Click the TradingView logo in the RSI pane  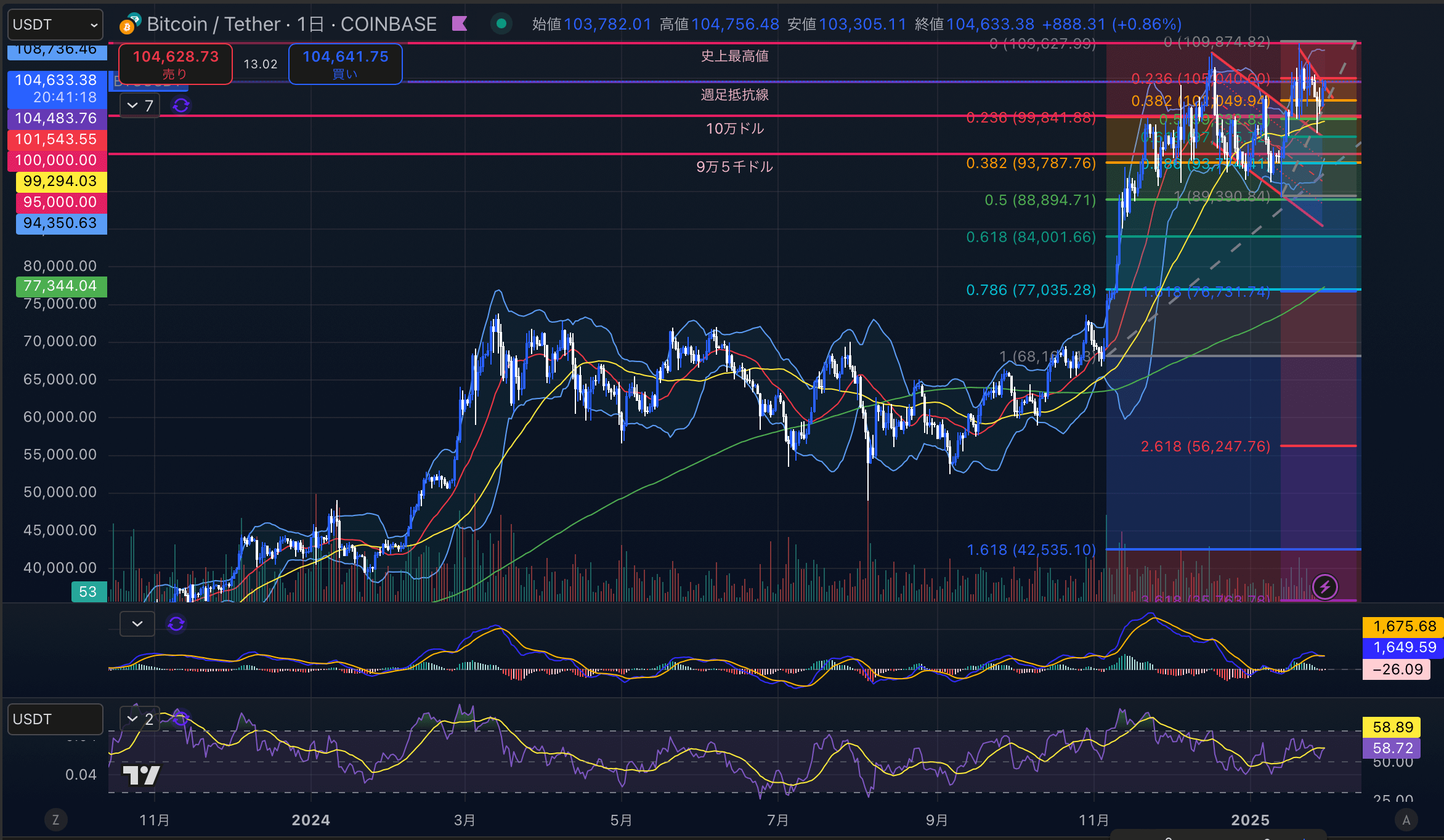[x=141, y=775]
